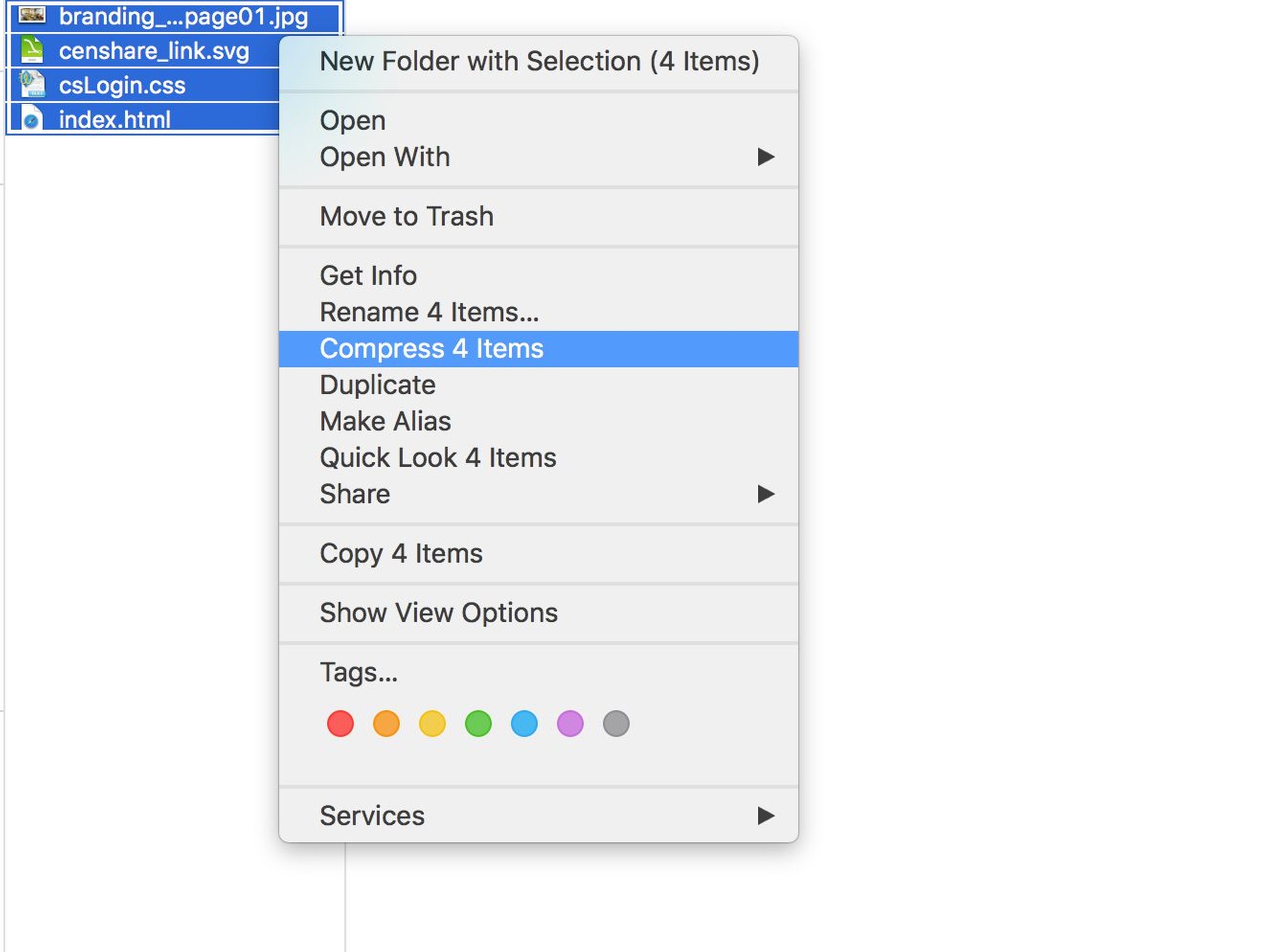This screenshot has width=1270, height=952.
Task: Click the censhare_link.svg file icon
Action: [x=32, y=50]
